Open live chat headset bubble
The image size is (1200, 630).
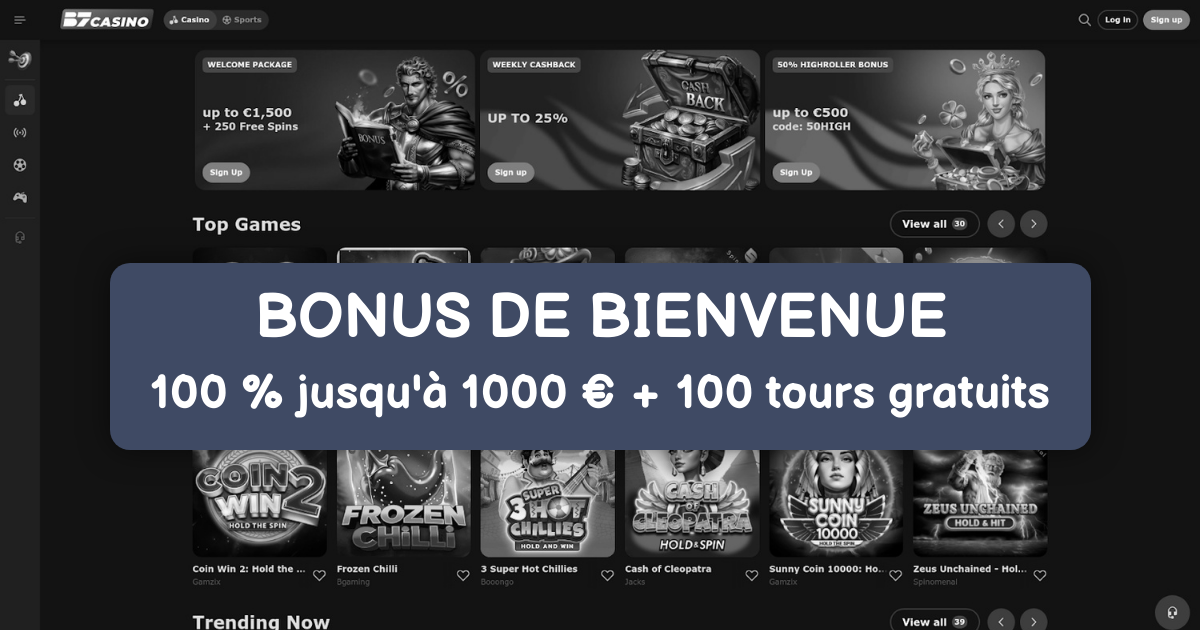[1172, 612]
